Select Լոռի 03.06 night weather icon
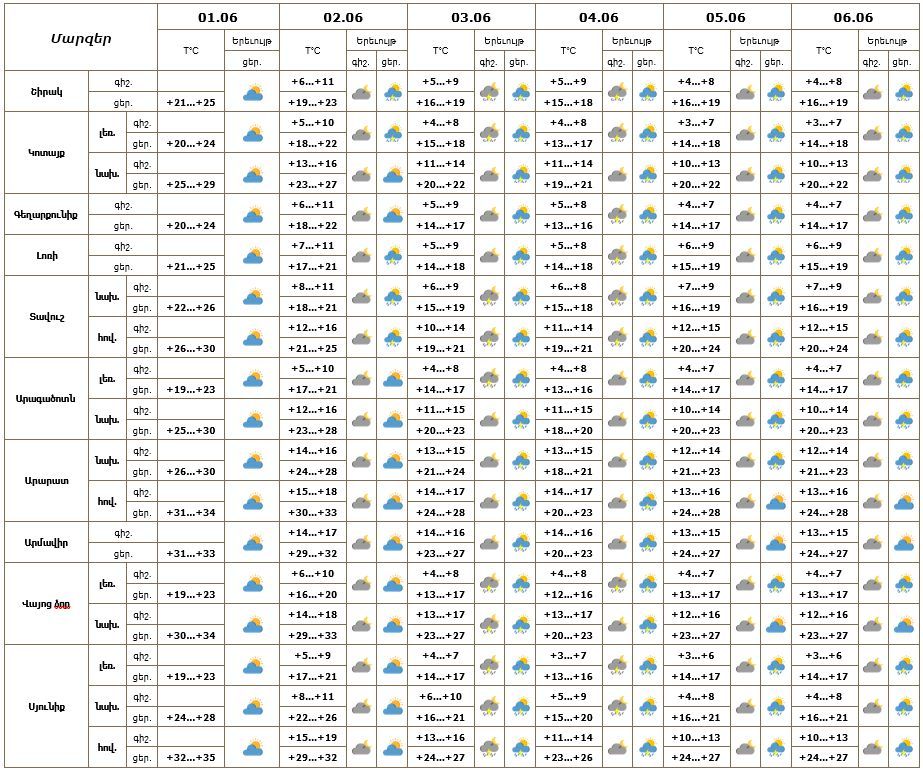Viewport: 923px width, 773px height. 489,257
